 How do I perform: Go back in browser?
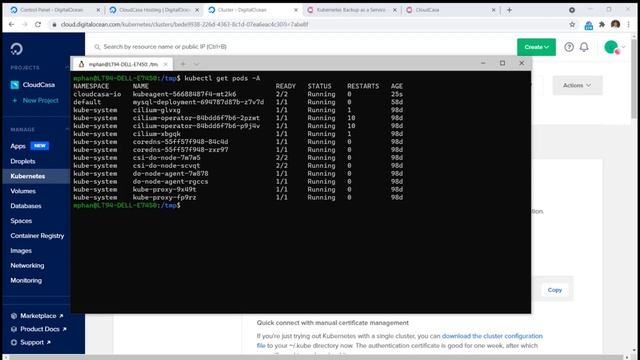11,24
